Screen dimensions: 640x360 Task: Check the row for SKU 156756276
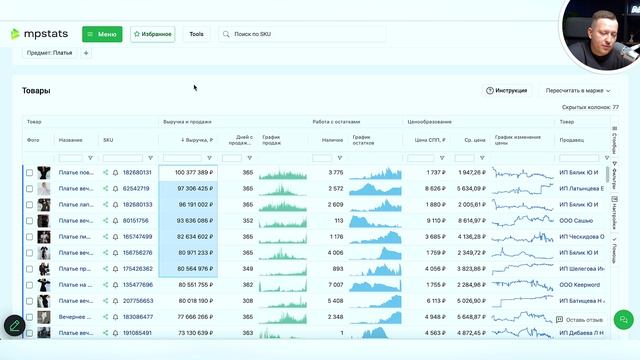(29, 253)
